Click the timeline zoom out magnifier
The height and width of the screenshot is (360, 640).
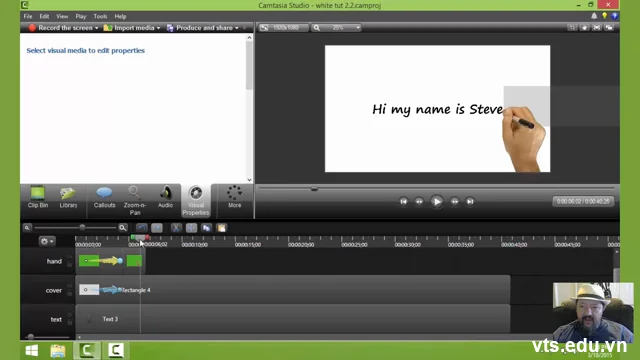pyautogui.click(x=27, y=228)
